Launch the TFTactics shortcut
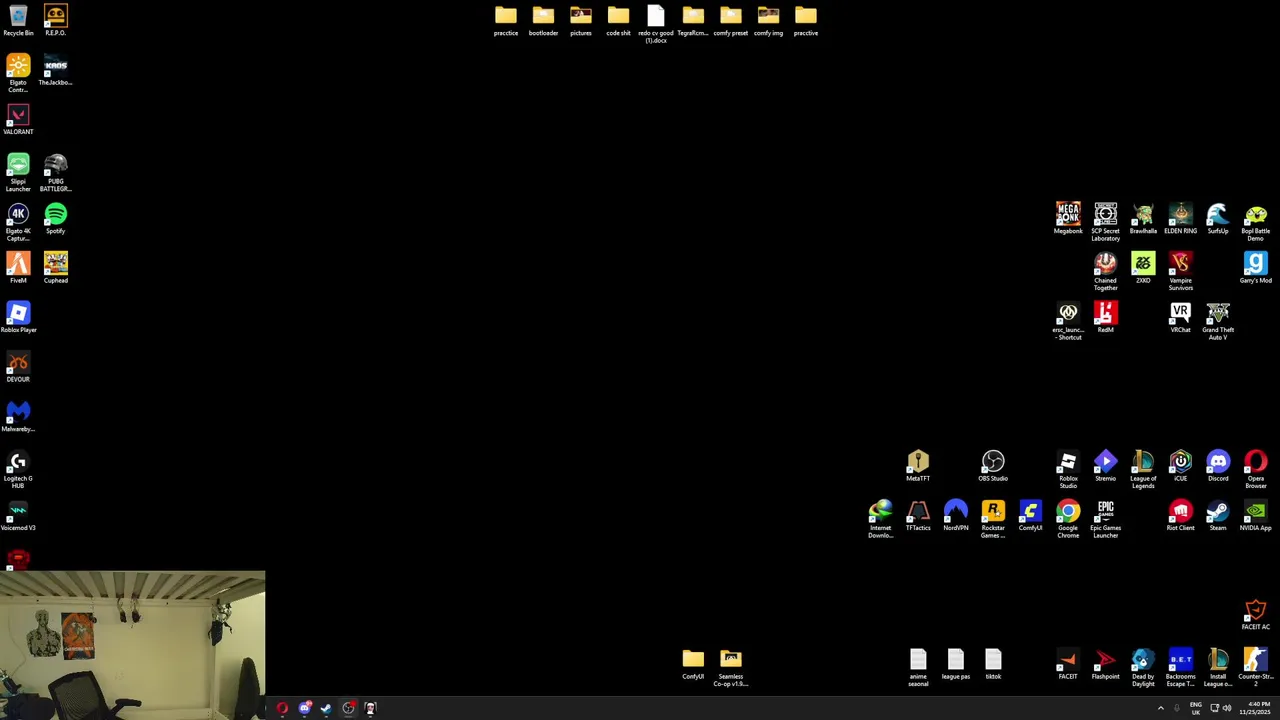This screenshot has height=720, width=1280. click(918, 515)
